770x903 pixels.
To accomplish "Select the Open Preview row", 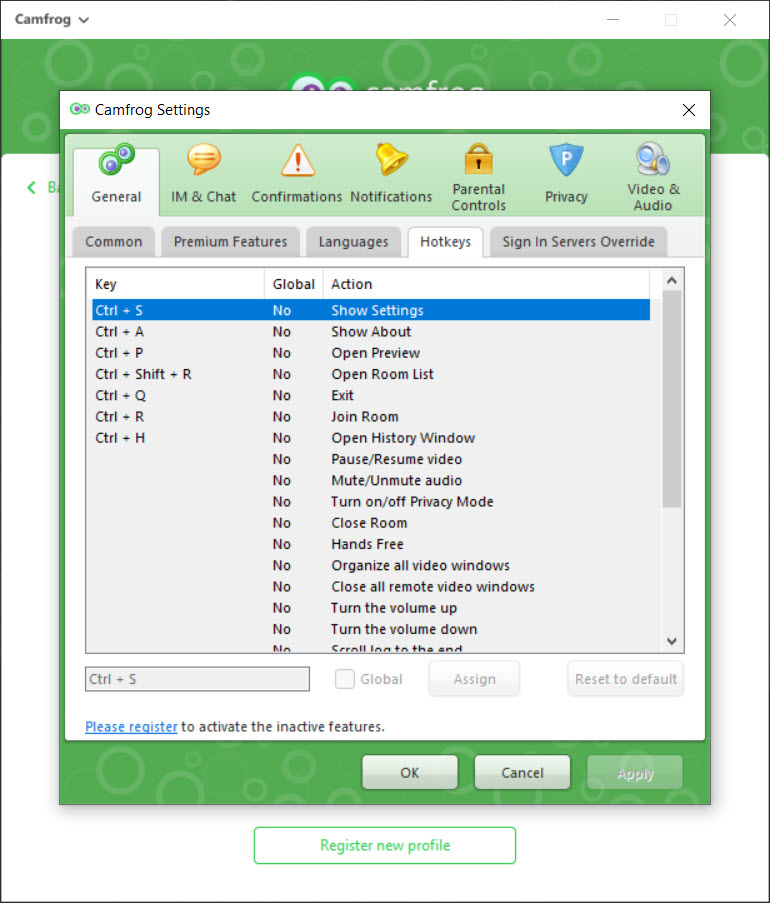I will (371, 353).
